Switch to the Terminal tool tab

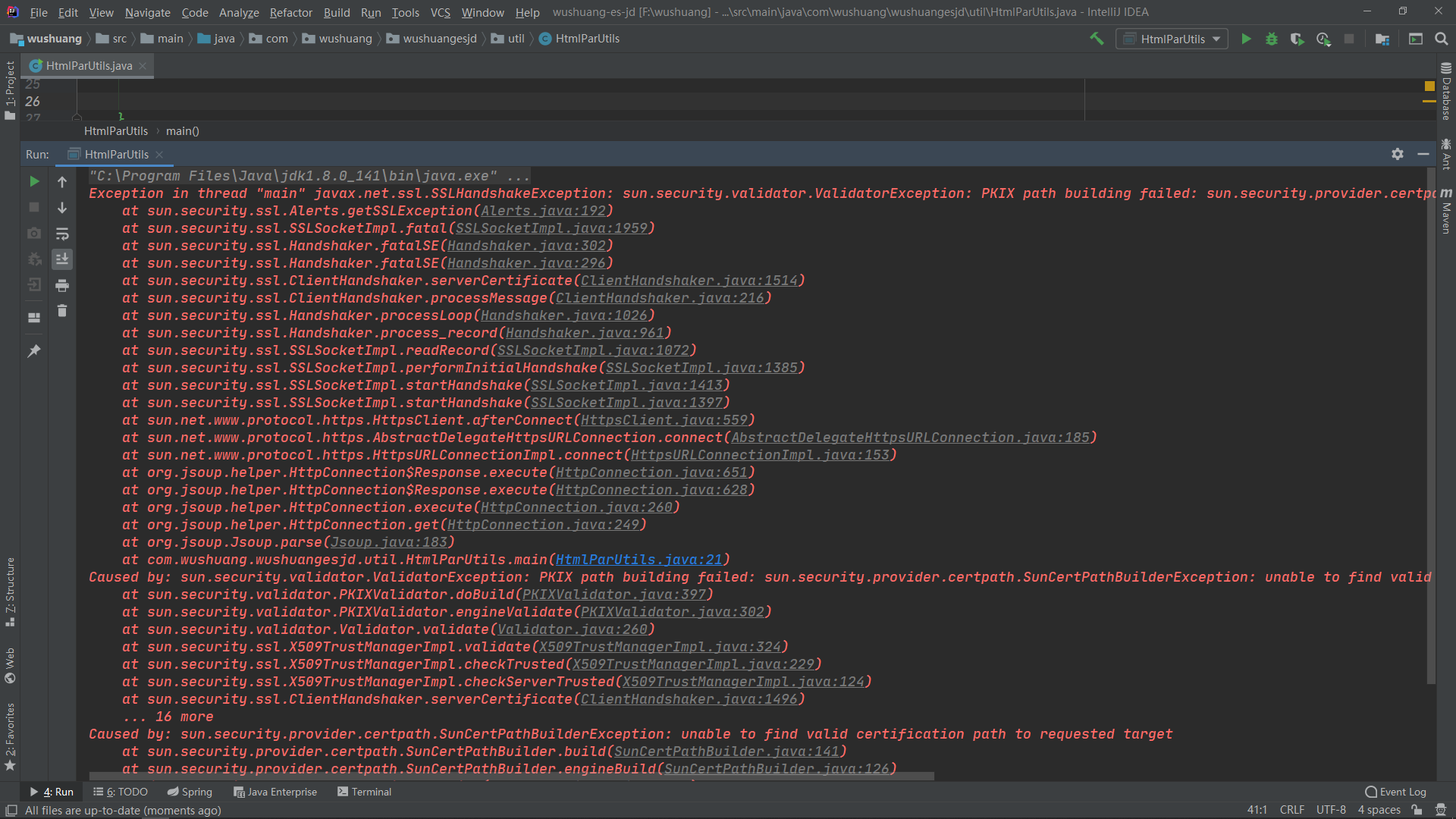[364, 792]
